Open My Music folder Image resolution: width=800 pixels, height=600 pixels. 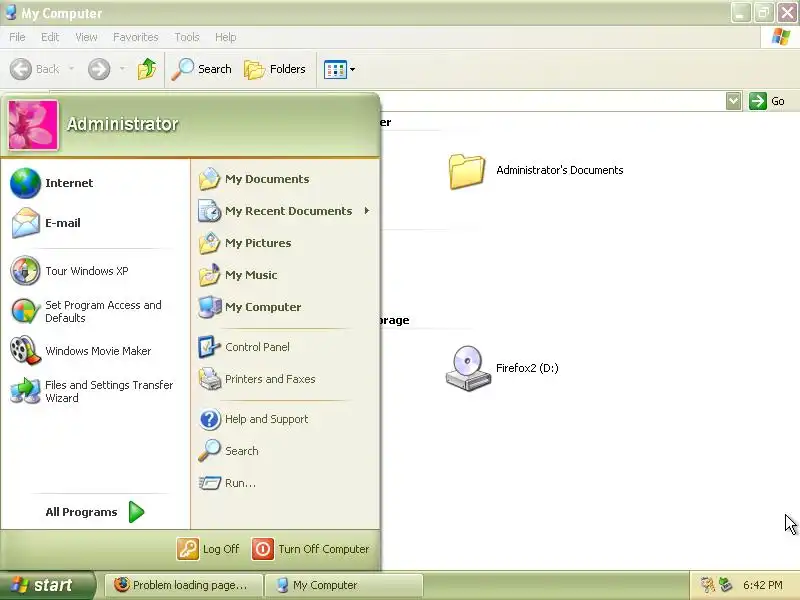[284, 275]
